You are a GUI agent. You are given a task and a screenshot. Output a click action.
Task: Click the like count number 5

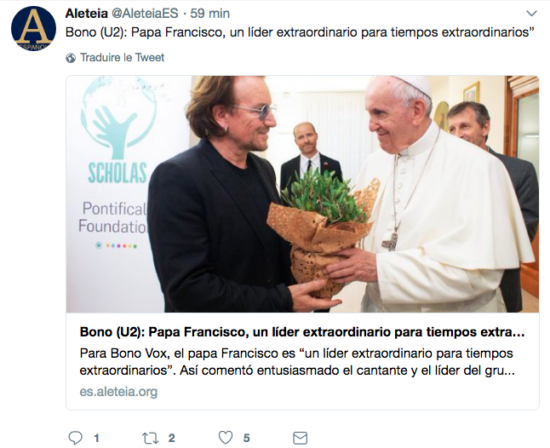(247, 438)
